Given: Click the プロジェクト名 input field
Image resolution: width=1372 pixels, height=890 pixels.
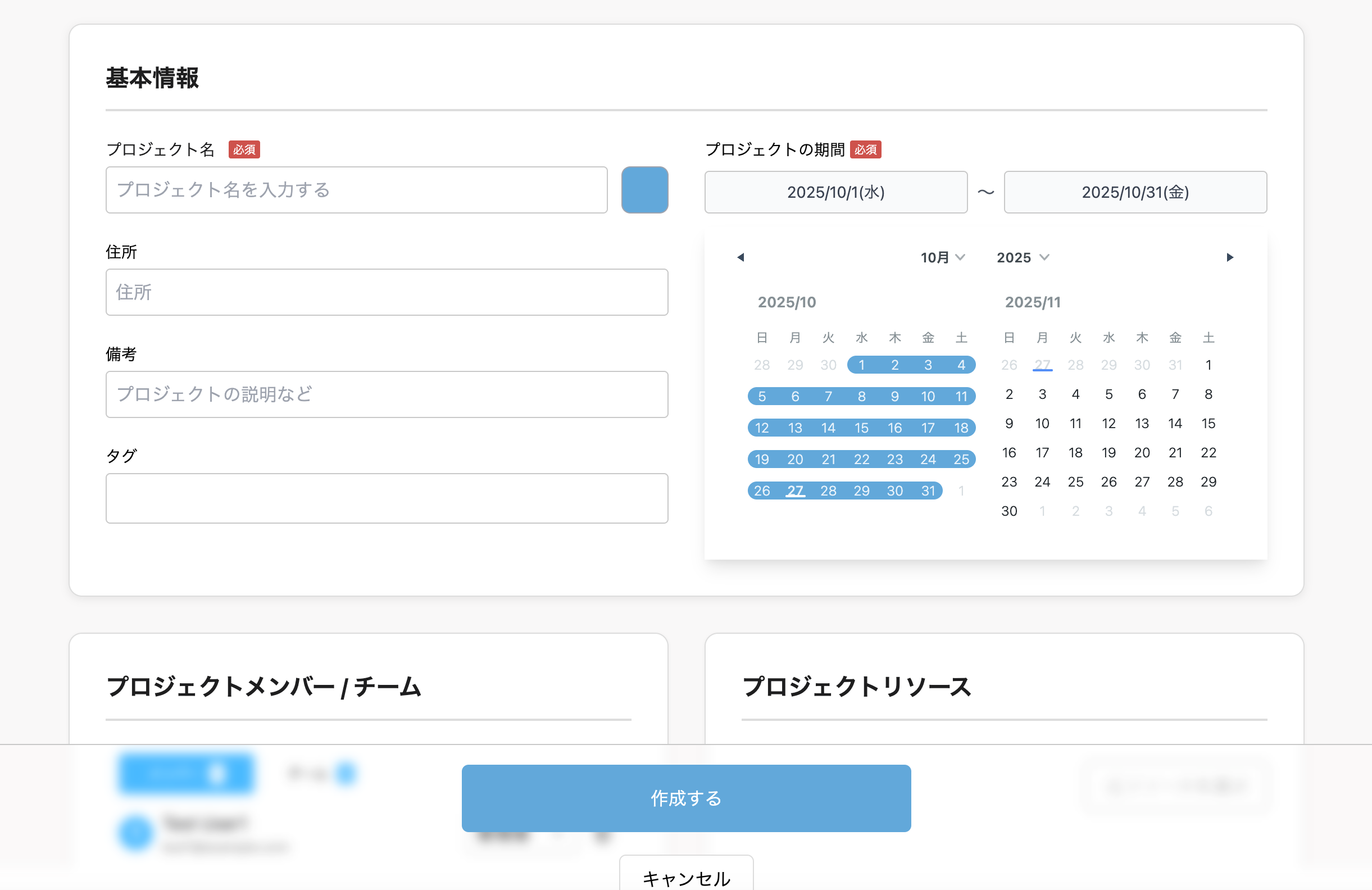Looking at the screenshot, I should 356,190.
